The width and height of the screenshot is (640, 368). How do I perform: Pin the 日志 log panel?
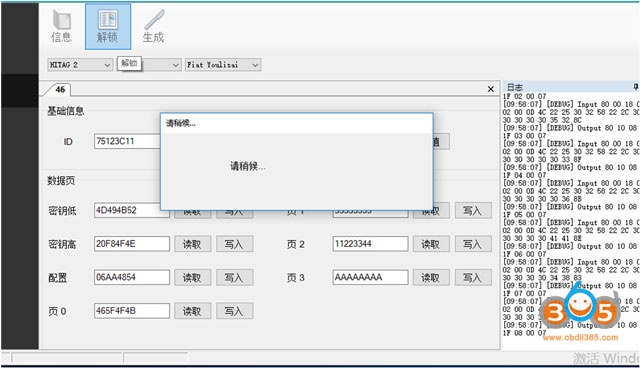point(636,86)
